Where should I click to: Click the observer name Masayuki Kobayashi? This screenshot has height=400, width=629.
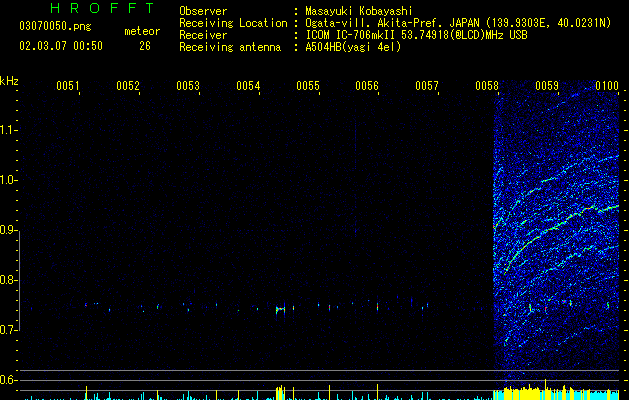coord(359,11)
